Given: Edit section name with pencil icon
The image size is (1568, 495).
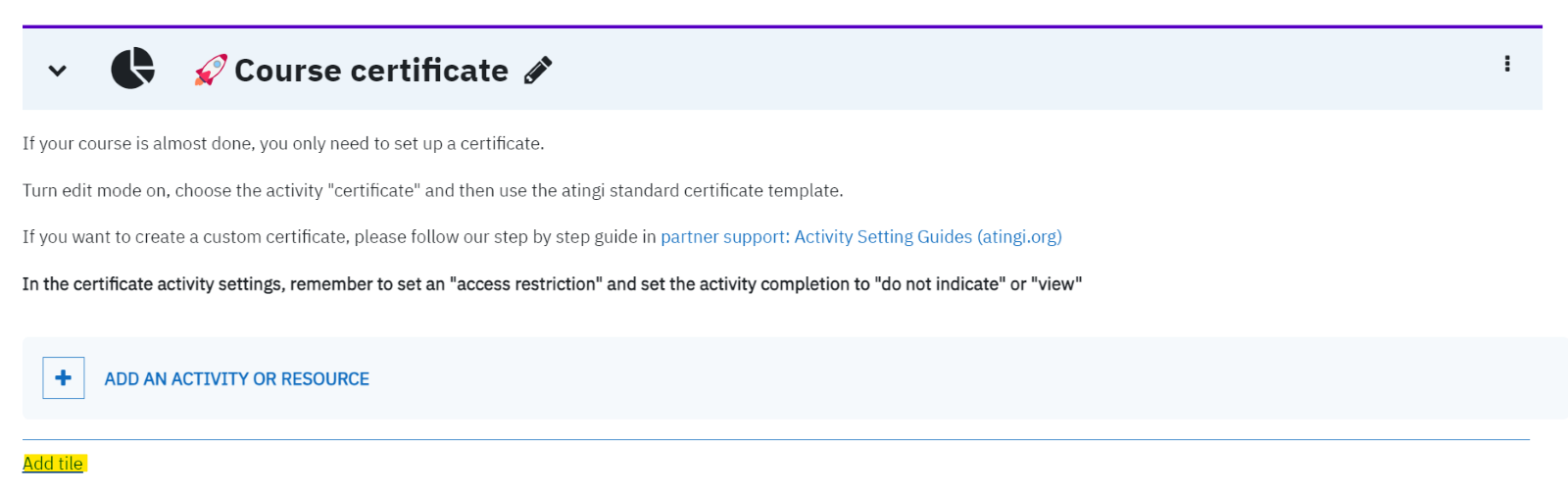Looking at the screenshot, I should point(538,71).
